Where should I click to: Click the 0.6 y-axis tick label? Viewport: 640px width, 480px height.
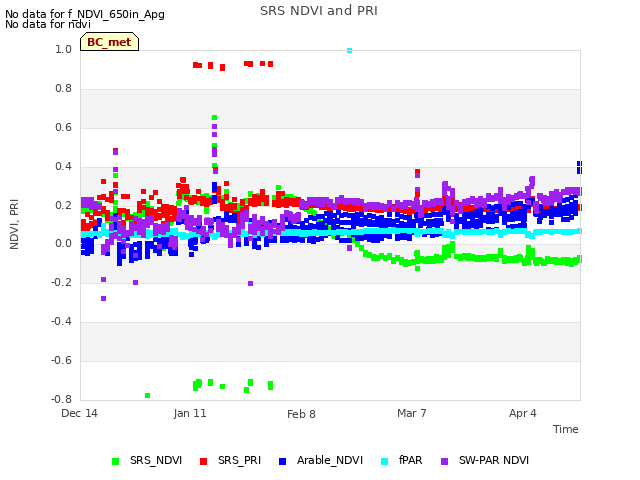63,127
